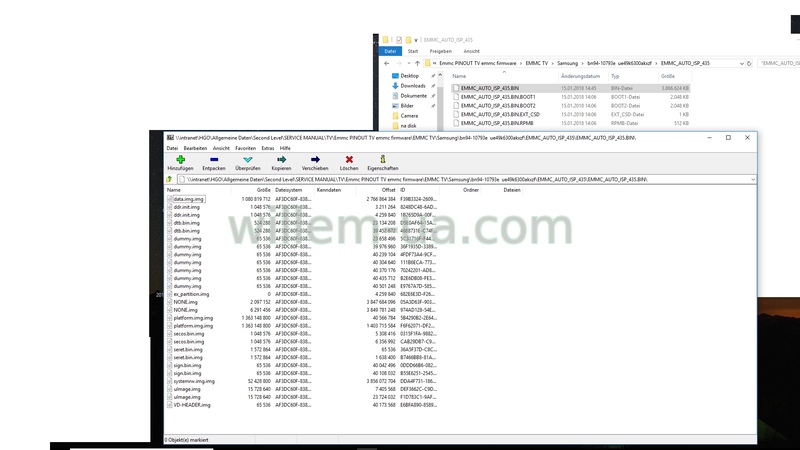Click the up arrow in Explorer navigation bar
Viewport: 800px width, 450px height.
pos(417,63)
